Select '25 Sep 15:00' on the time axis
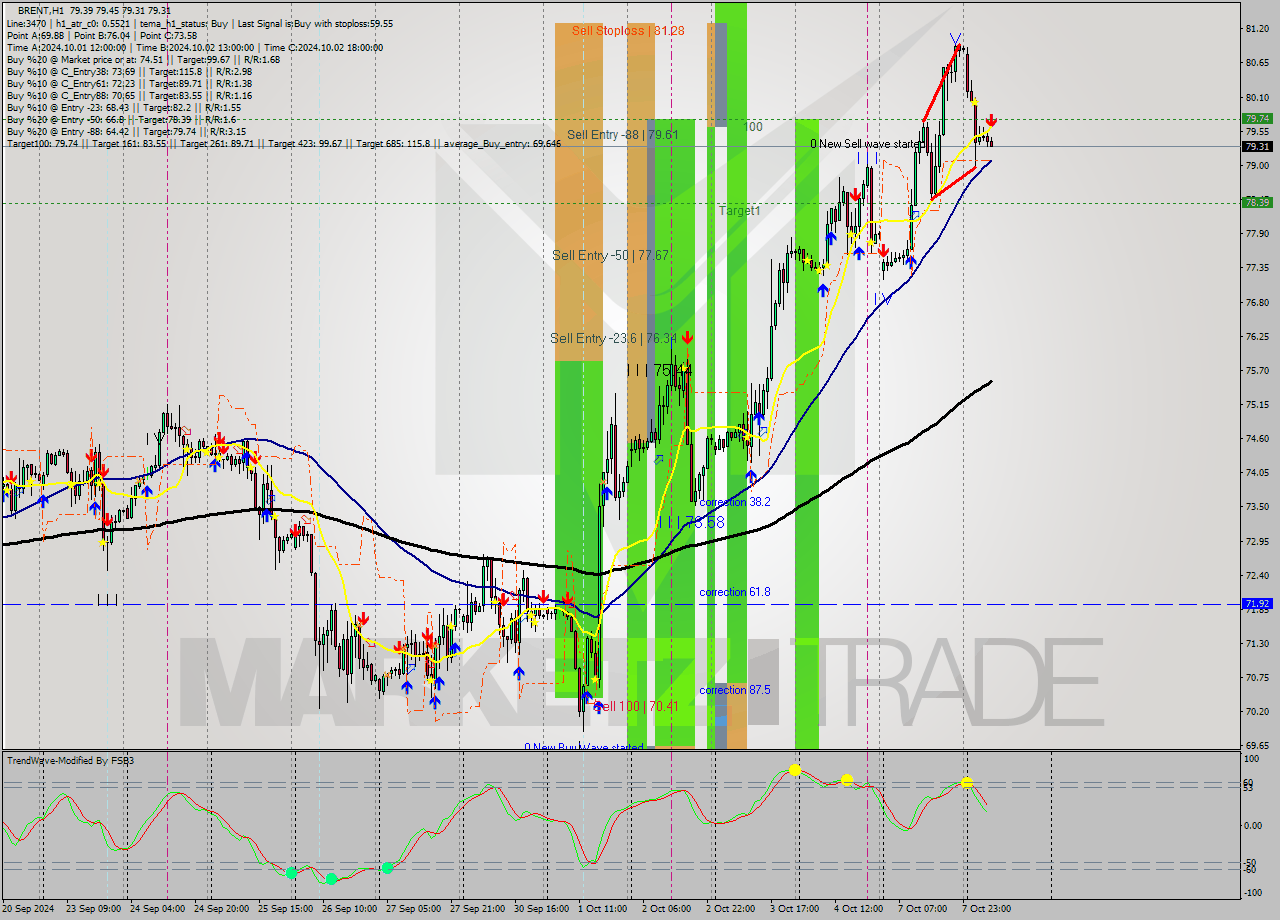Screen dimensions: 1280x920 [x=284, y=909]
